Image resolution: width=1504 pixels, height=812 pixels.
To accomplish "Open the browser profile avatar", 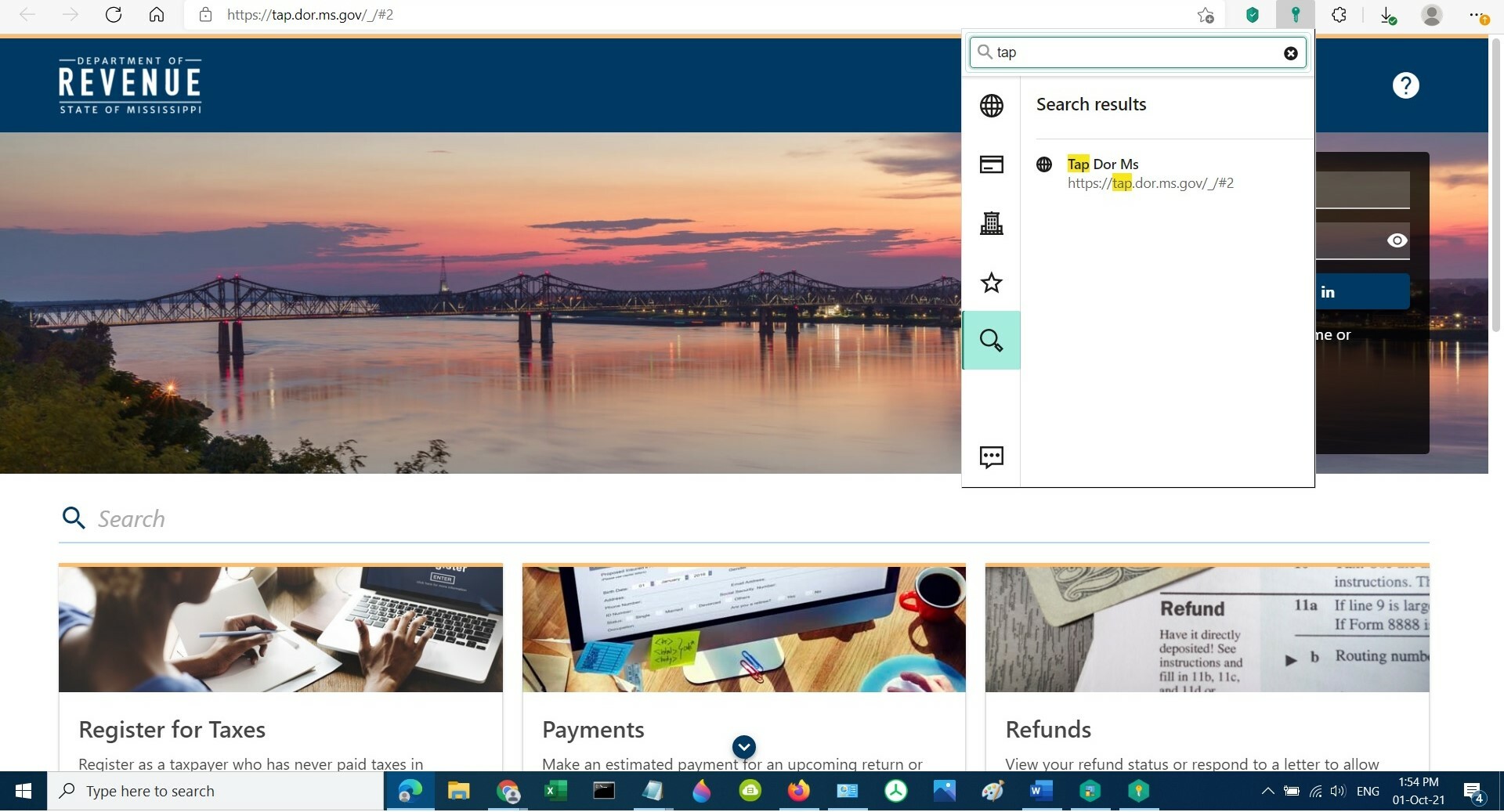I will pos(1432,15).
